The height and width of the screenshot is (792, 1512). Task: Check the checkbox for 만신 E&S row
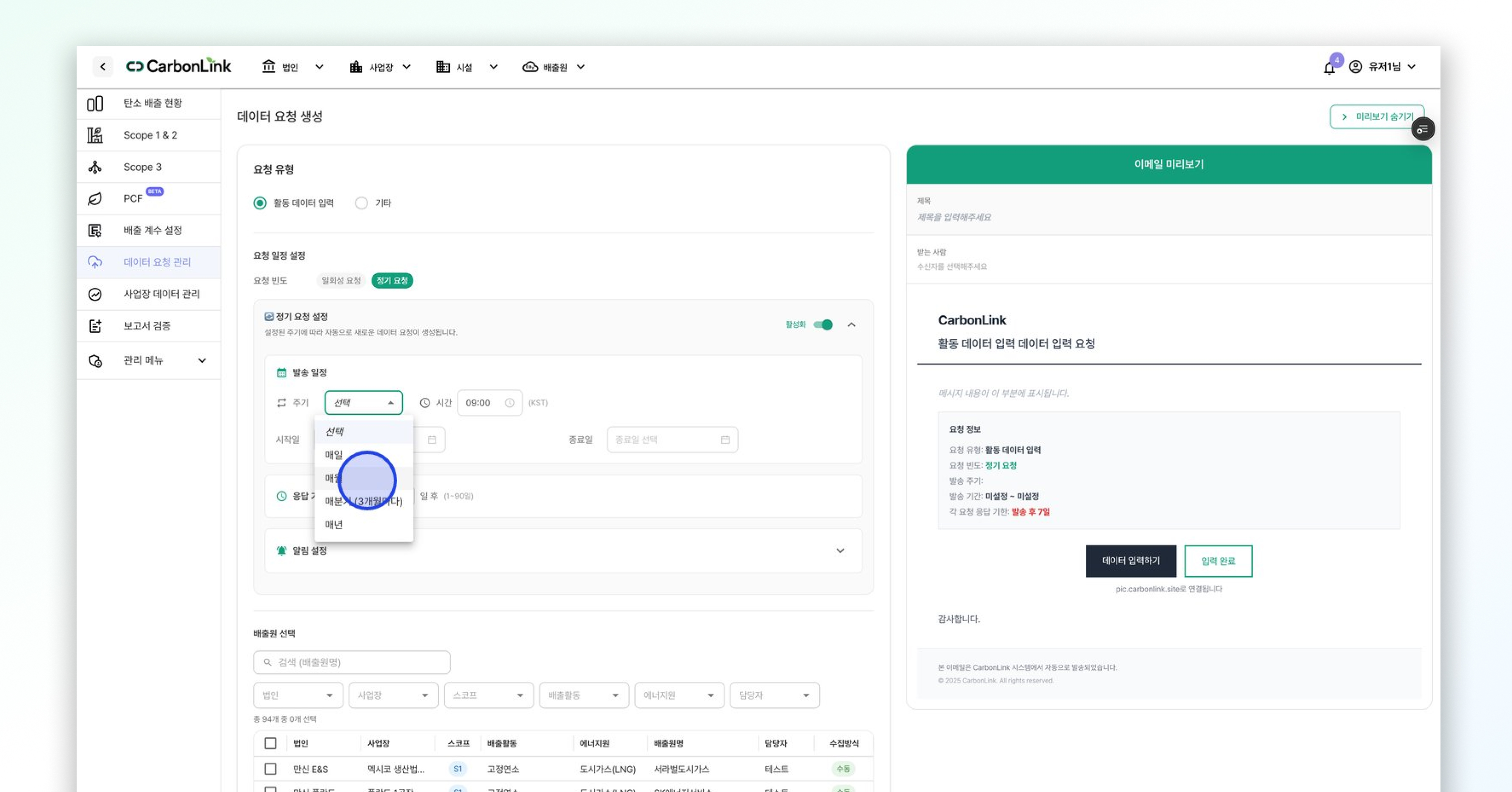tap(271, 769)
